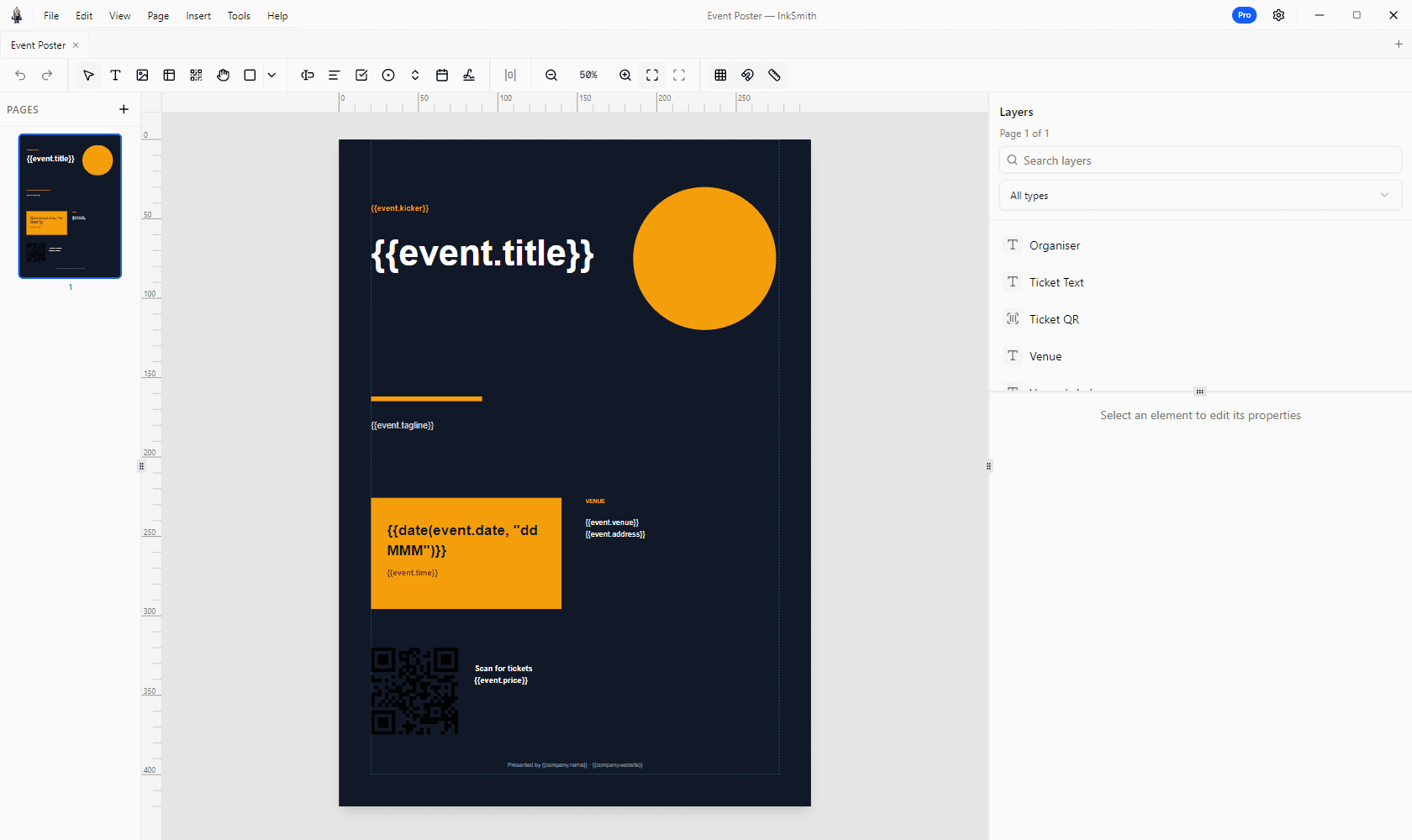Image resolution: width=1412 pixels, height=840 pixels.
Task: Add a new page
Action: point(124,109)
